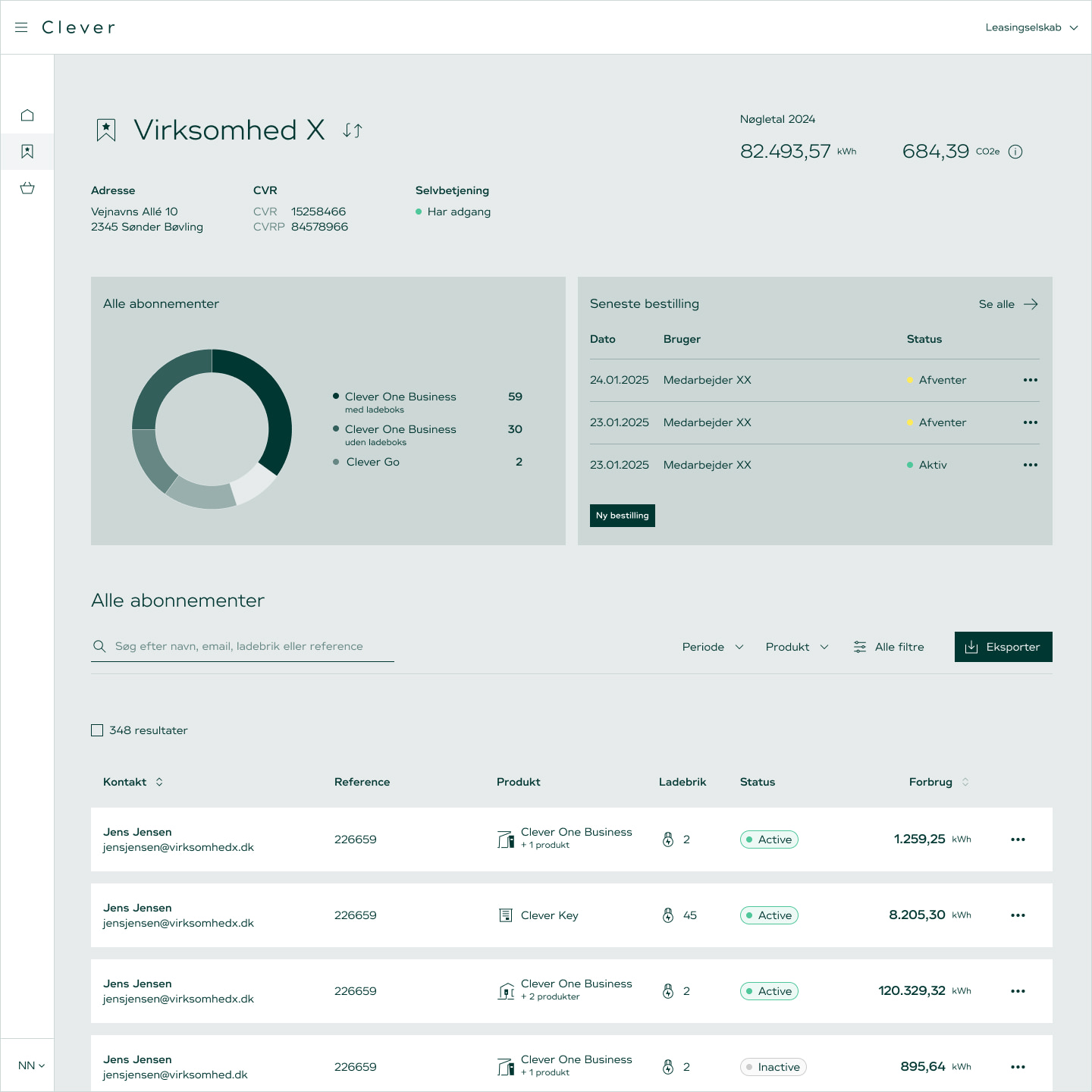Screen dimensions: 1092x1092
Task: Click the subscription search field
Action: pyautogui.click(x=250, y=646)
